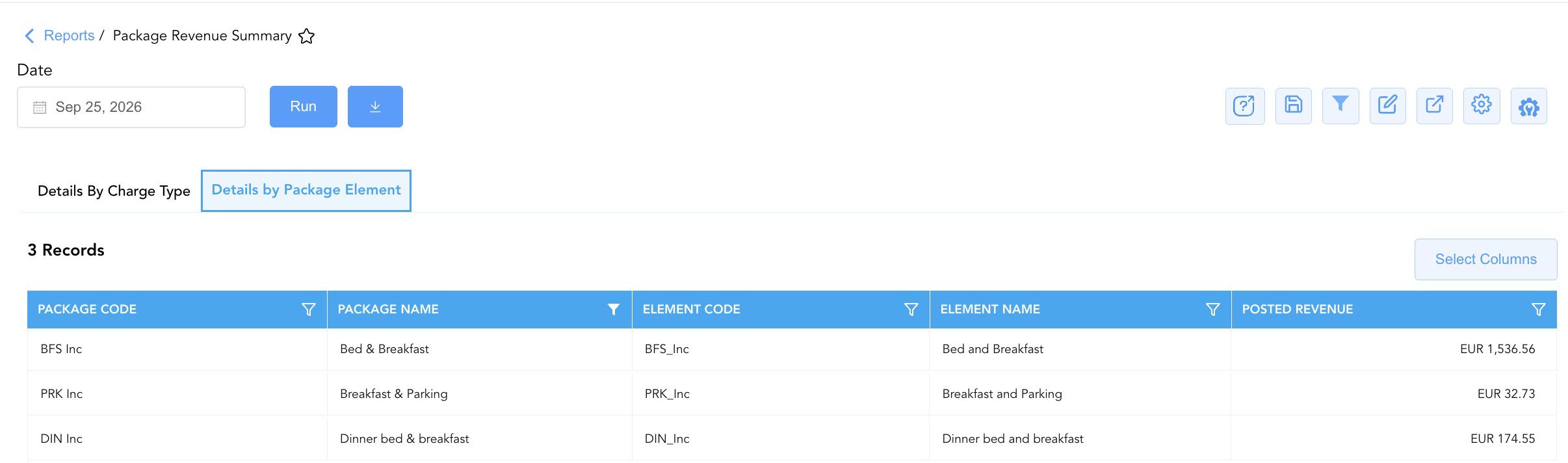
Task: Open the Element Code column filter
Action: (x=911, y=310)
